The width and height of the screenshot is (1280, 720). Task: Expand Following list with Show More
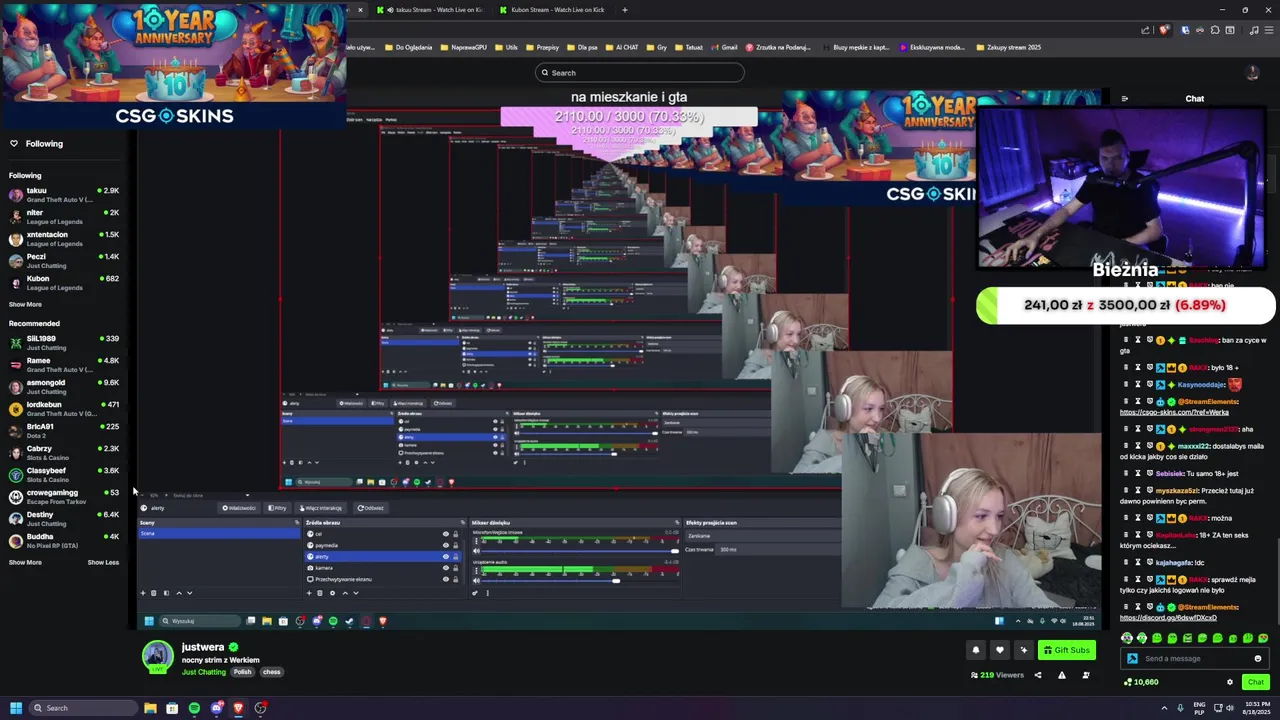click(x=25, y=304)
